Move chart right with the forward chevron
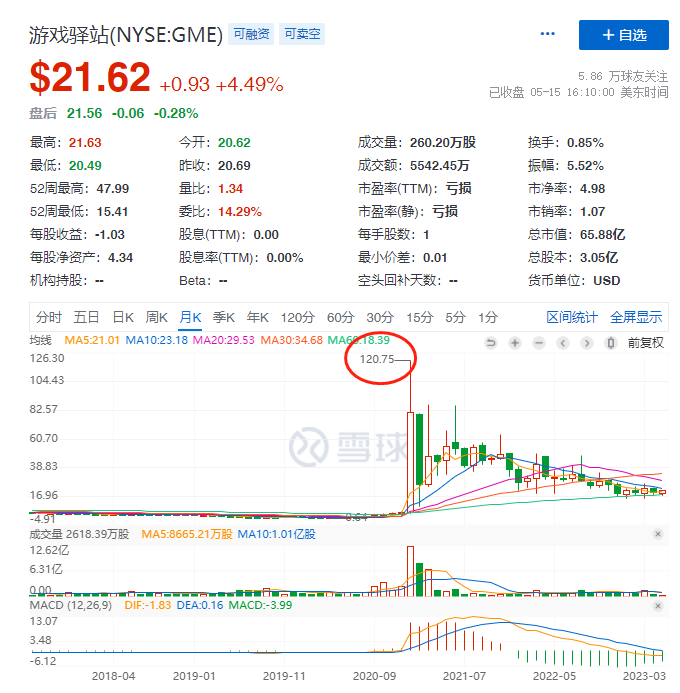 (587, 343)
